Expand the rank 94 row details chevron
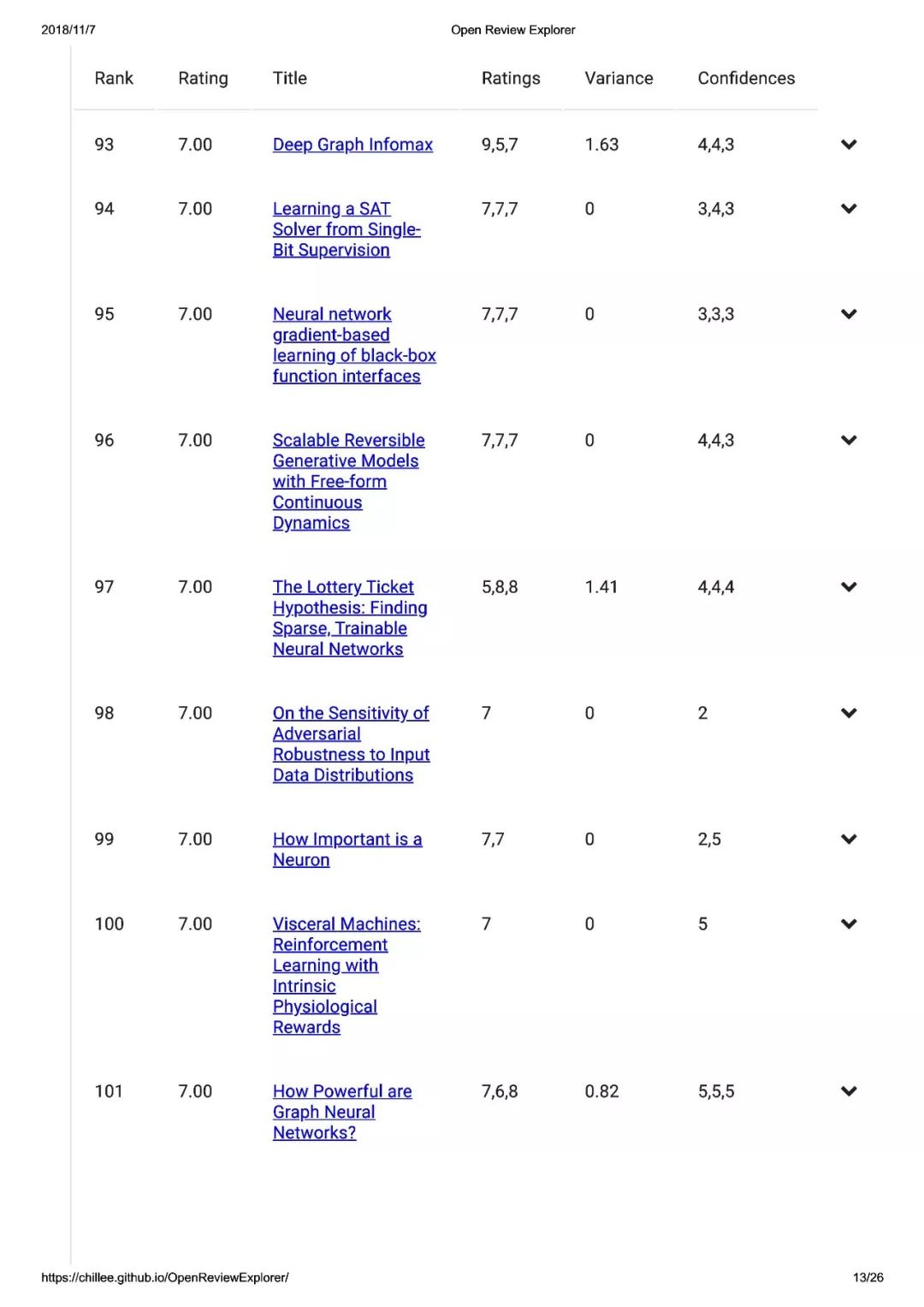Image resolution: width=924 pixels, height=1307 pixels. click(x=849, y=209)
